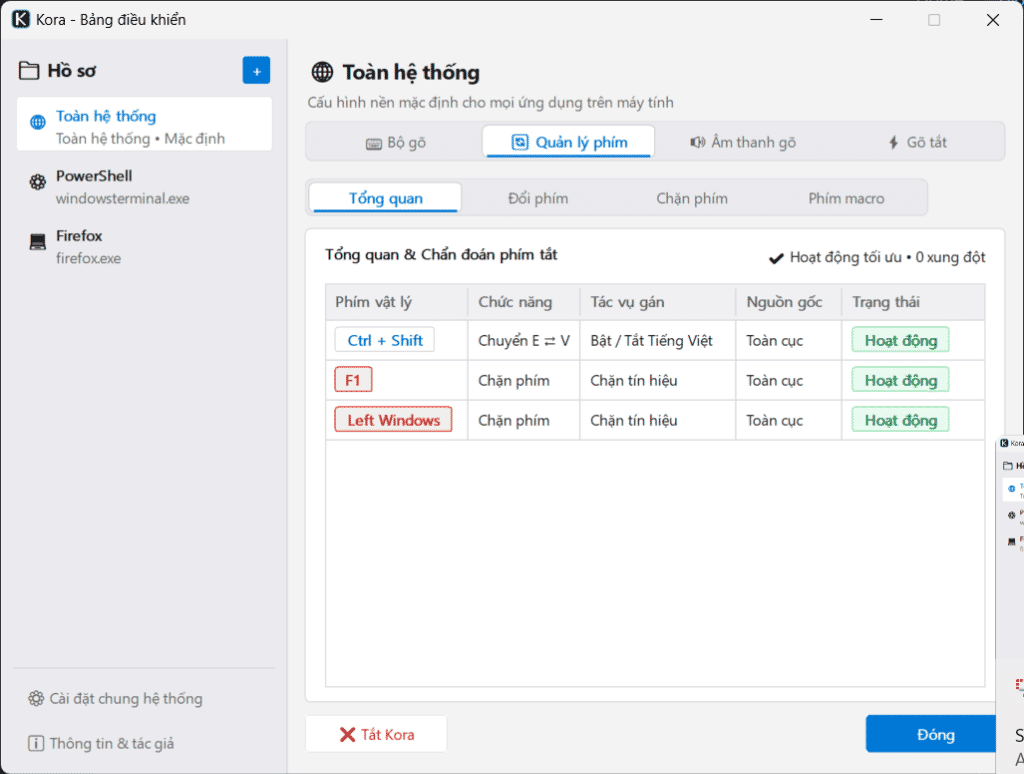Click the 'Tổng quan & Chẩn đoán phím tắt' heading
Image resolution: width=1024 pixels, height=774 pixels.
pyautogui.click(x=441, y=255)
